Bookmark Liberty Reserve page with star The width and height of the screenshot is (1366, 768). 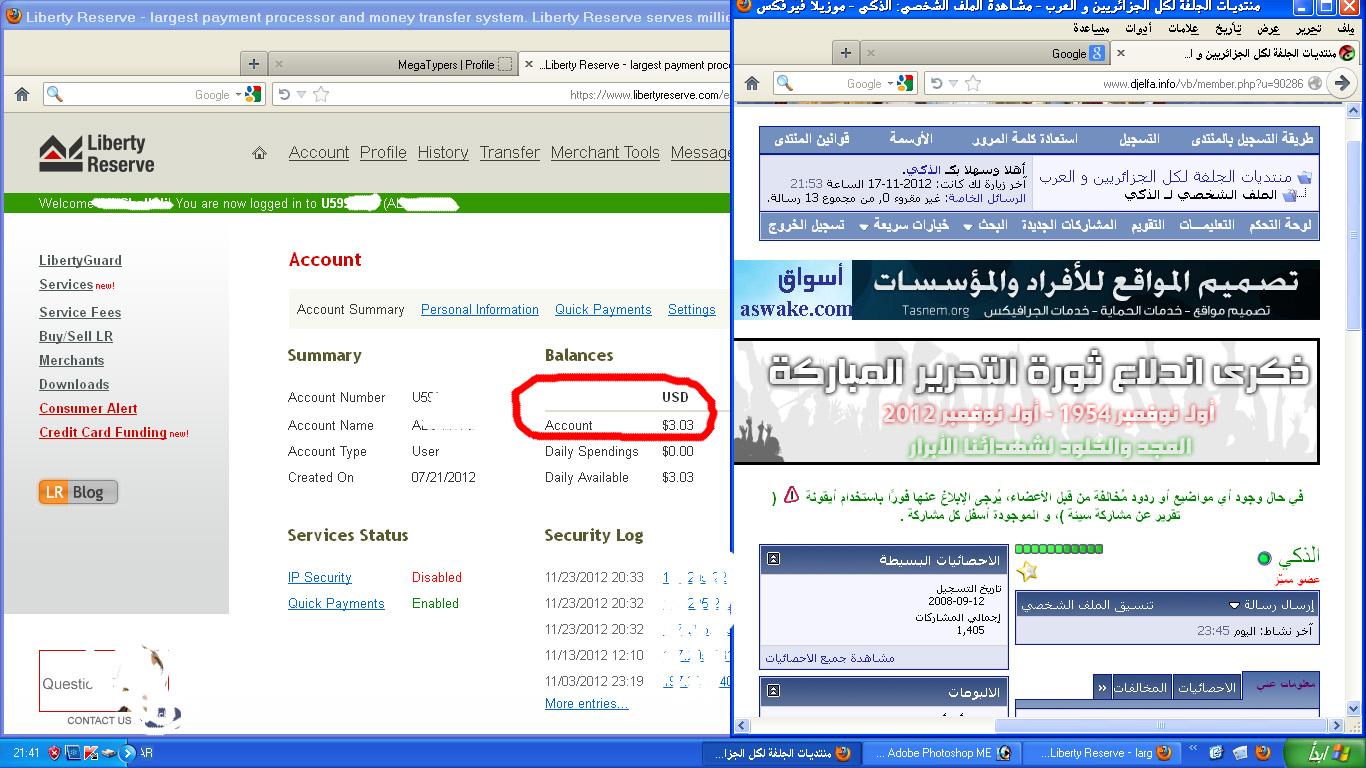pyautogui.click(x=321, y=94)
